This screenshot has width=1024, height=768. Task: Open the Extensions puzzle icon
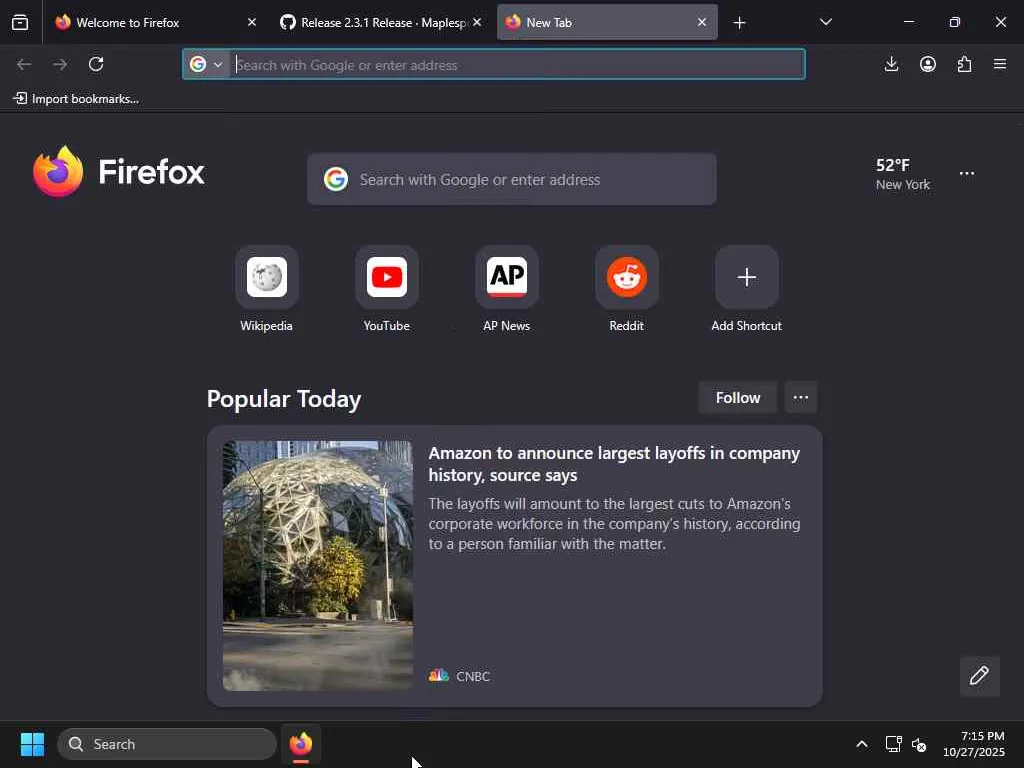(965, 64)
